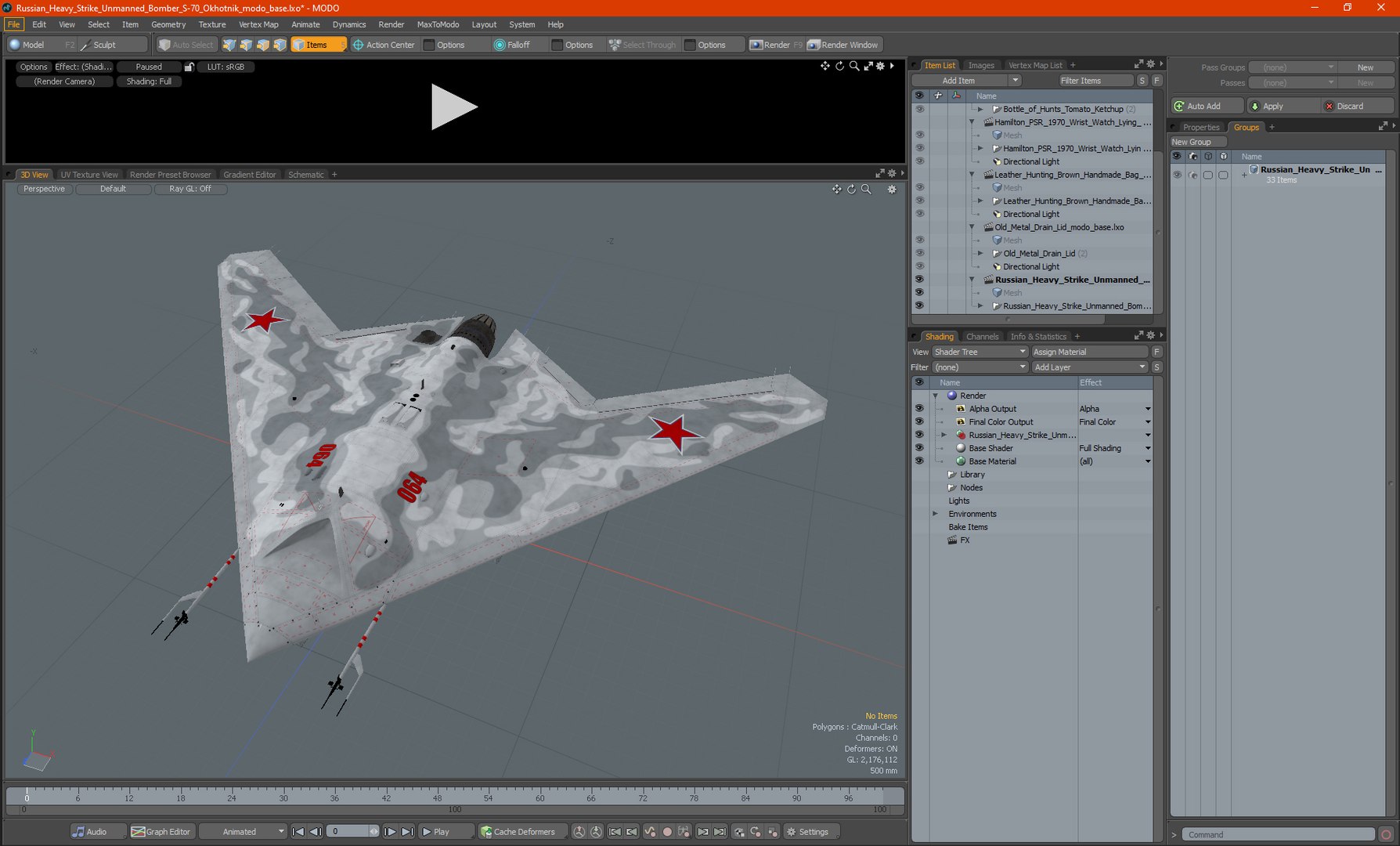Viewport: 1400px width, 846px height.
Task: Toggle visibility of Russian_Heavy_Strike_Unmanned scene item
Action: point(919,280)
